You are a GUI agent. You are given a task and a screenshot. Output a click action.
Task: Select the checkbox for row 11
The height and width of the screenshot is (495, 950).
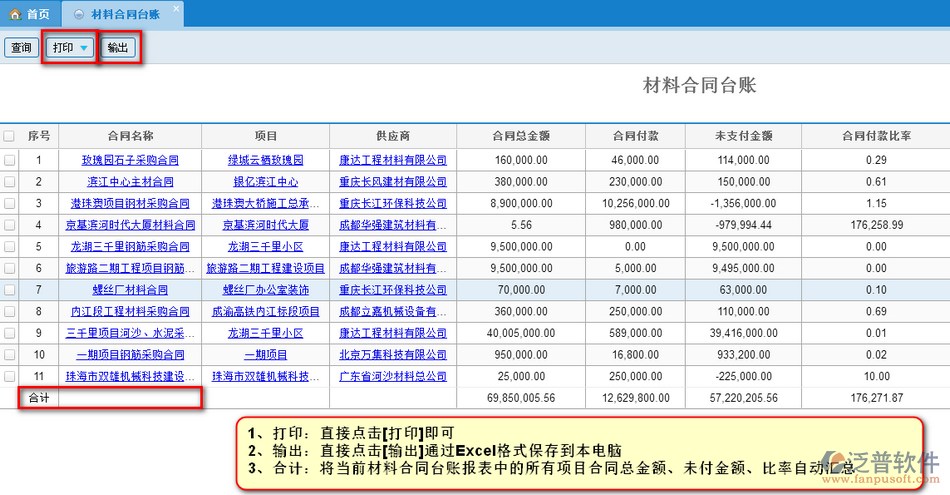tap(9, 376)
